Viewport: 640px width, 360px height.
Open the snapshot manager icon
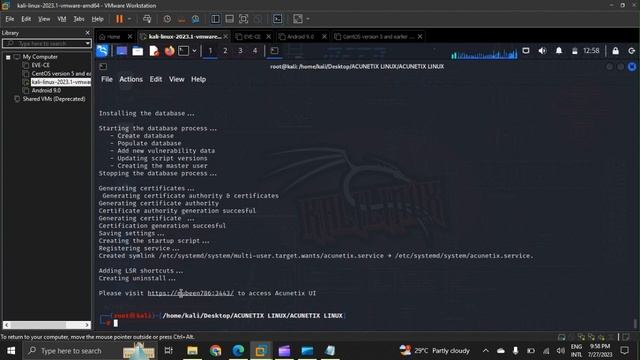click(x=196, y=19)
